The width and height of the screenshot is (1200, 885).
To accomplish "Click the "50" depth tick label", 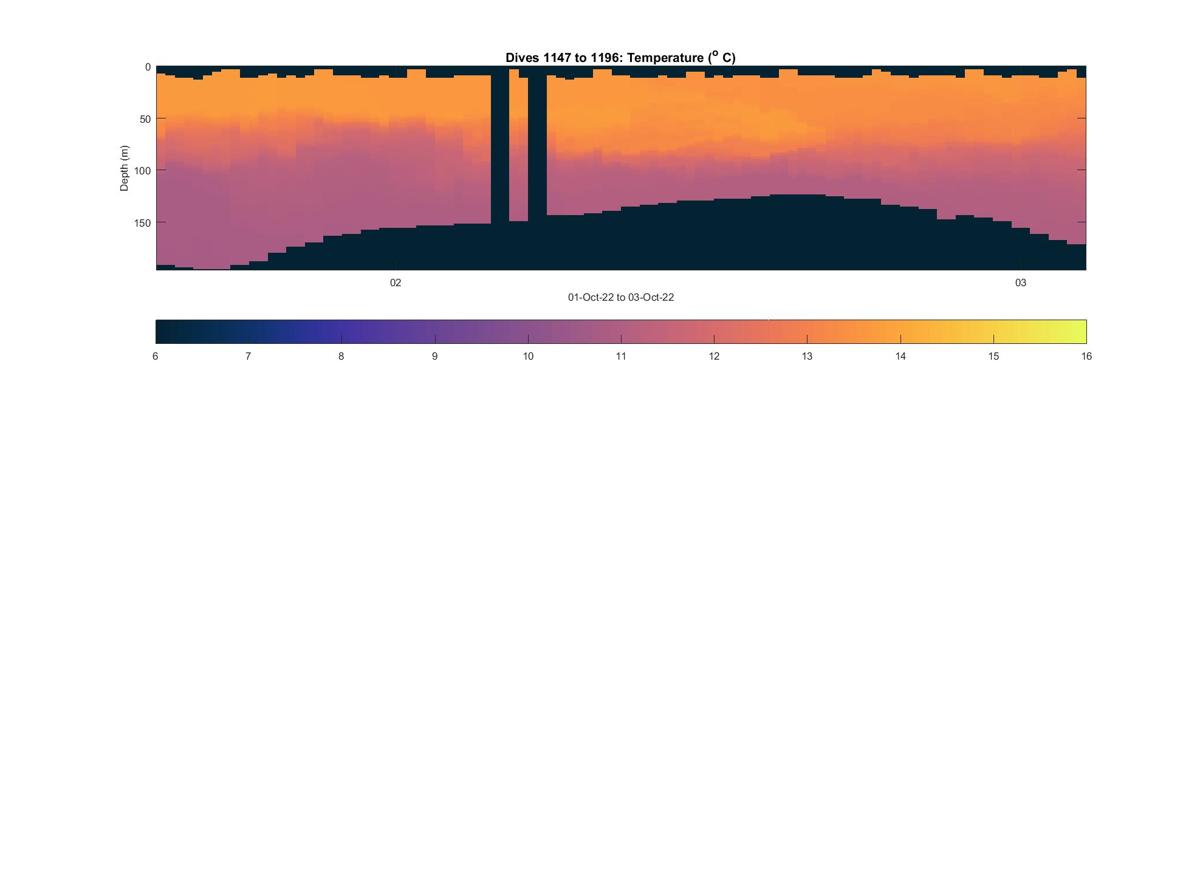I will (145, 119).
